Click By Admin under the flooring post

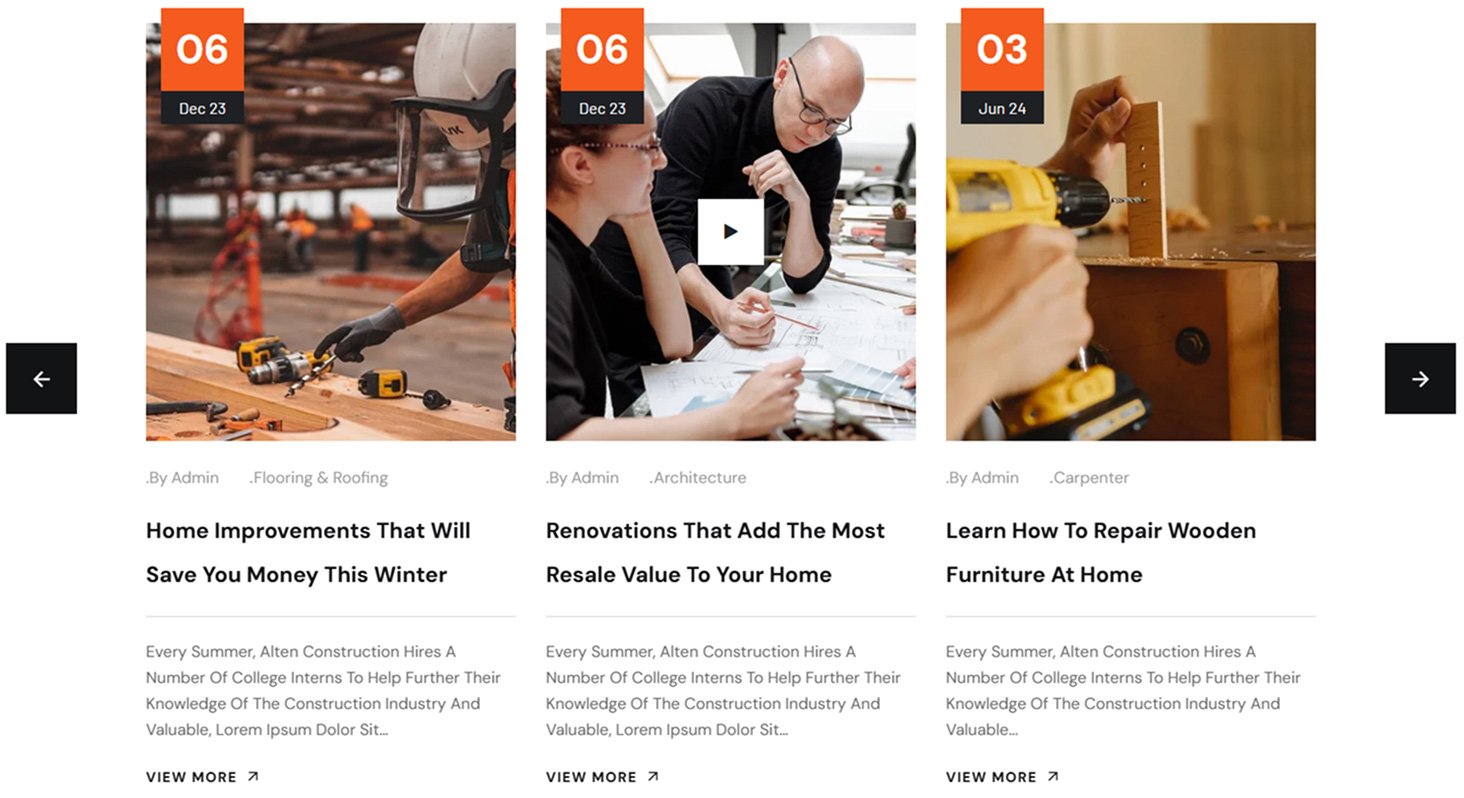[182, 478]
